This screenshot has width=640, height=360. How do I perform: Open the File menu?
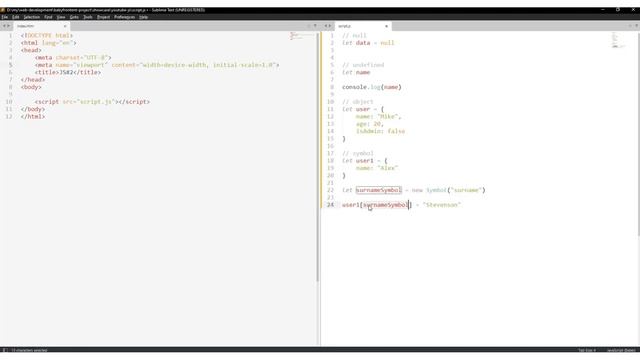pos(5,17)
